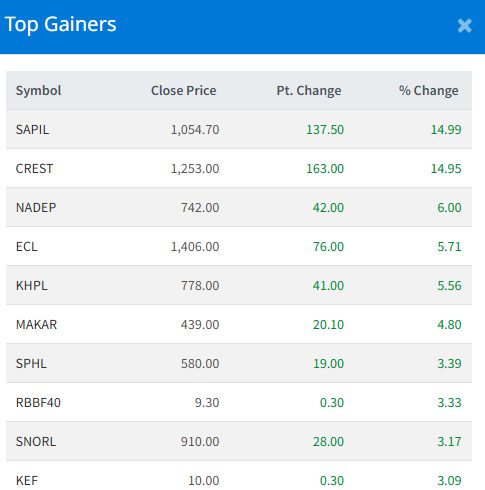Open the RBBF40 symbol
The height and width of the screenshot is (490, 485).
pyautogui.click(x=38, y=402)
